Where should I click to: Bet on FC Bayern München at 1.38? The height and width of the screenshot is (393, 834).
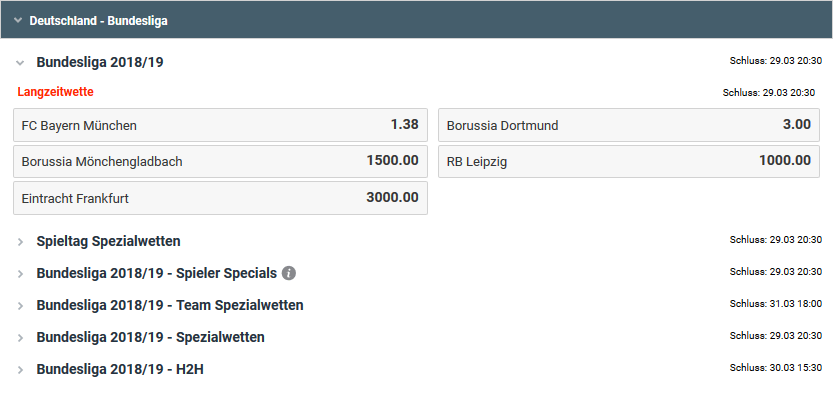click(x=220, y=125)
